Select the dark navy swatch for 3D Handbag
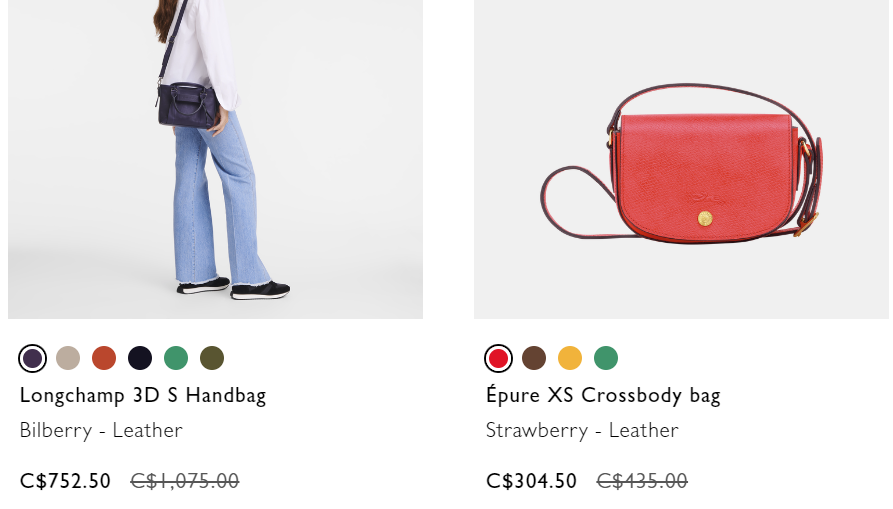The height and width of the screenshot is (509, 893). [140, 358]
